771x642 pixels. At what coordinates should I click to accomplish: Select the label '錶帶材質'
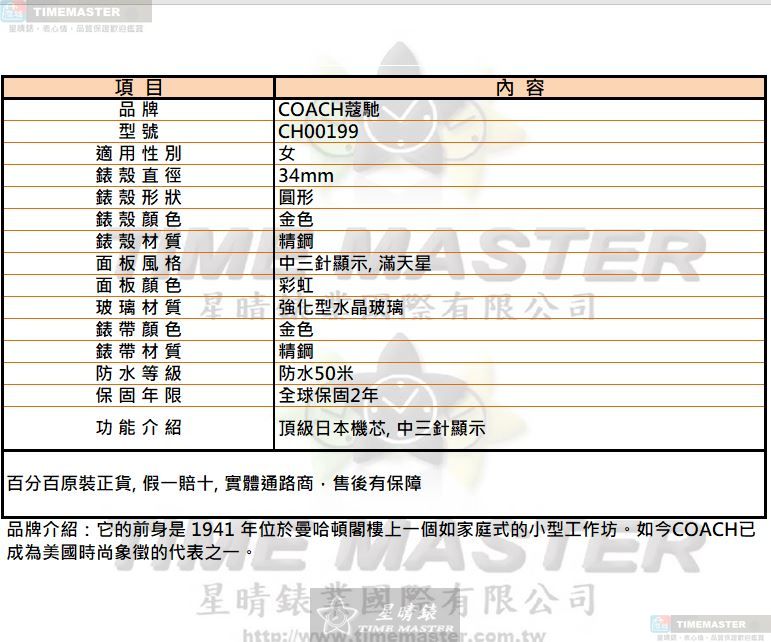(139, 351)
